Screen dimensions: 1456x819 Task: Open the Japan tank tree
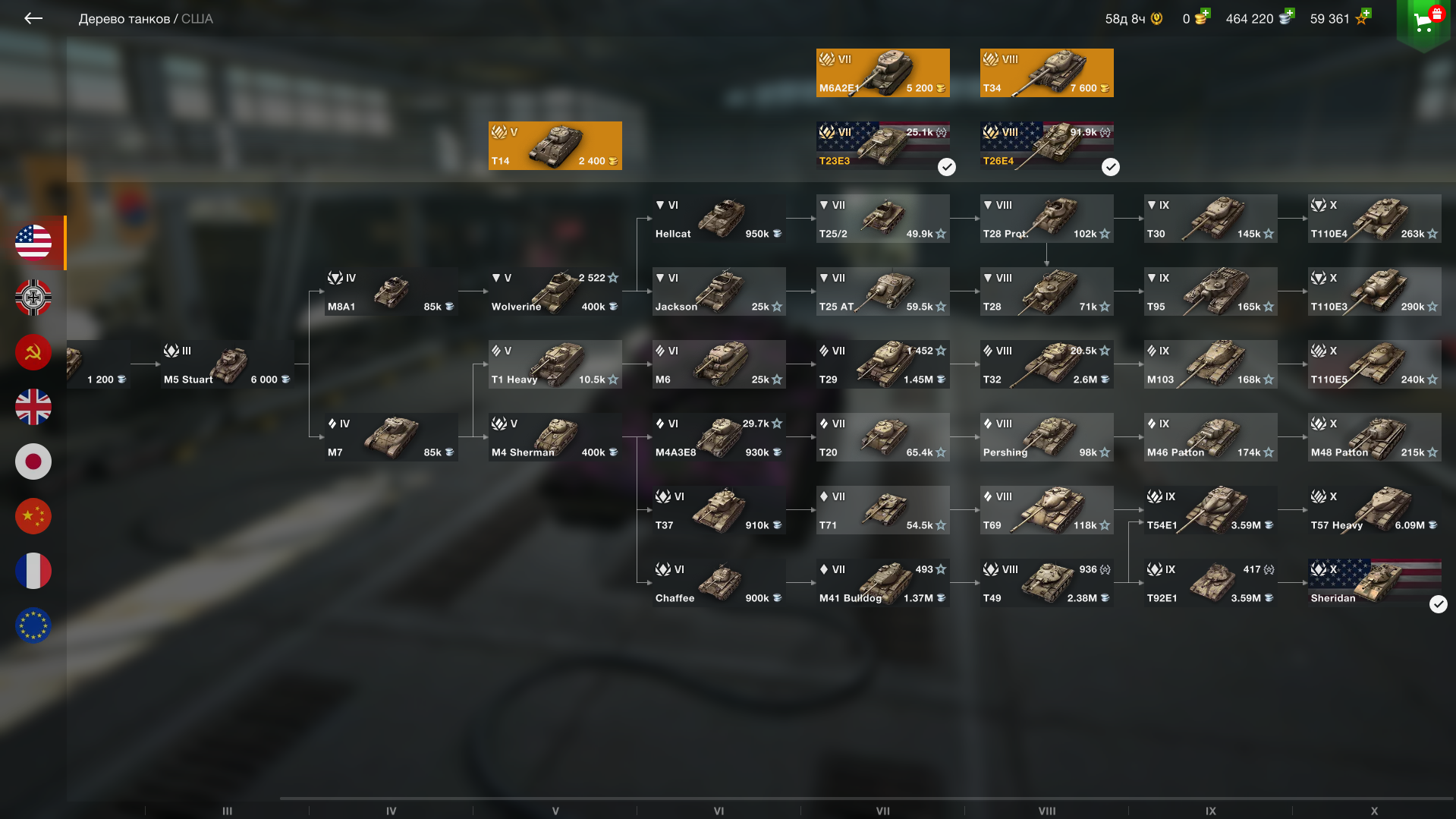(x=33, y=461)
